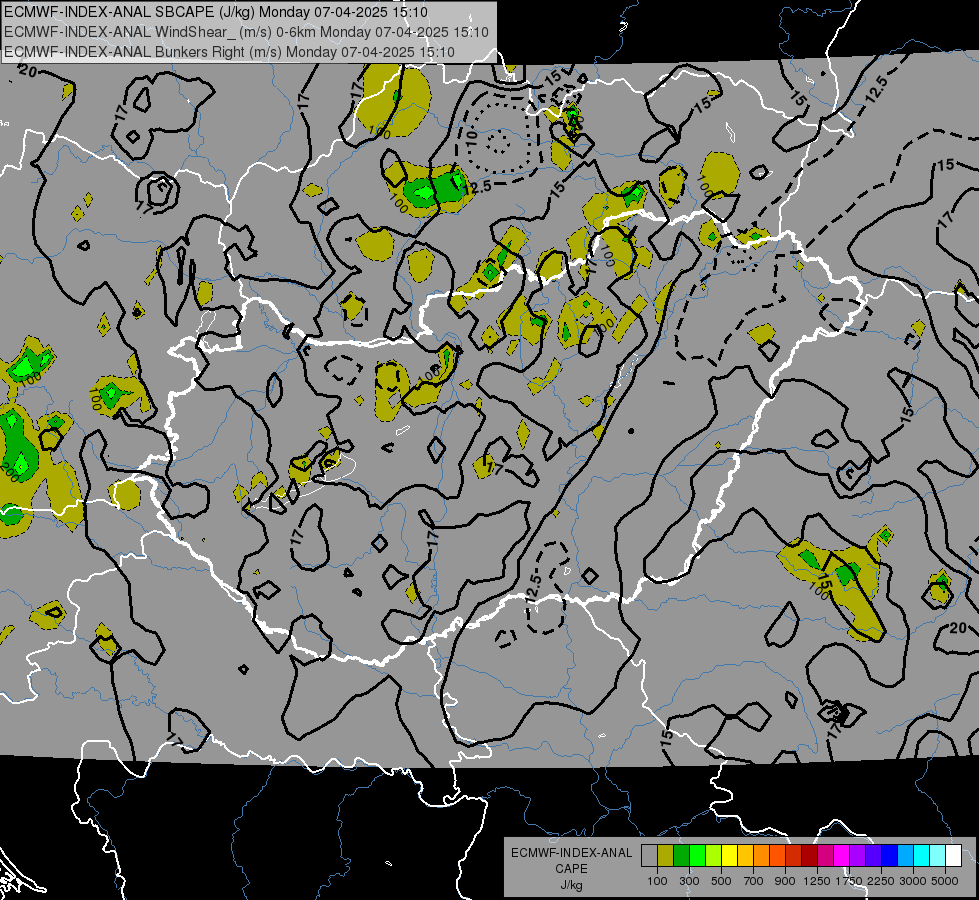The height and width of the screenshot is (900, 979).
Task: Click the purple swatch after 1750
Action: (x=857, y=855)
